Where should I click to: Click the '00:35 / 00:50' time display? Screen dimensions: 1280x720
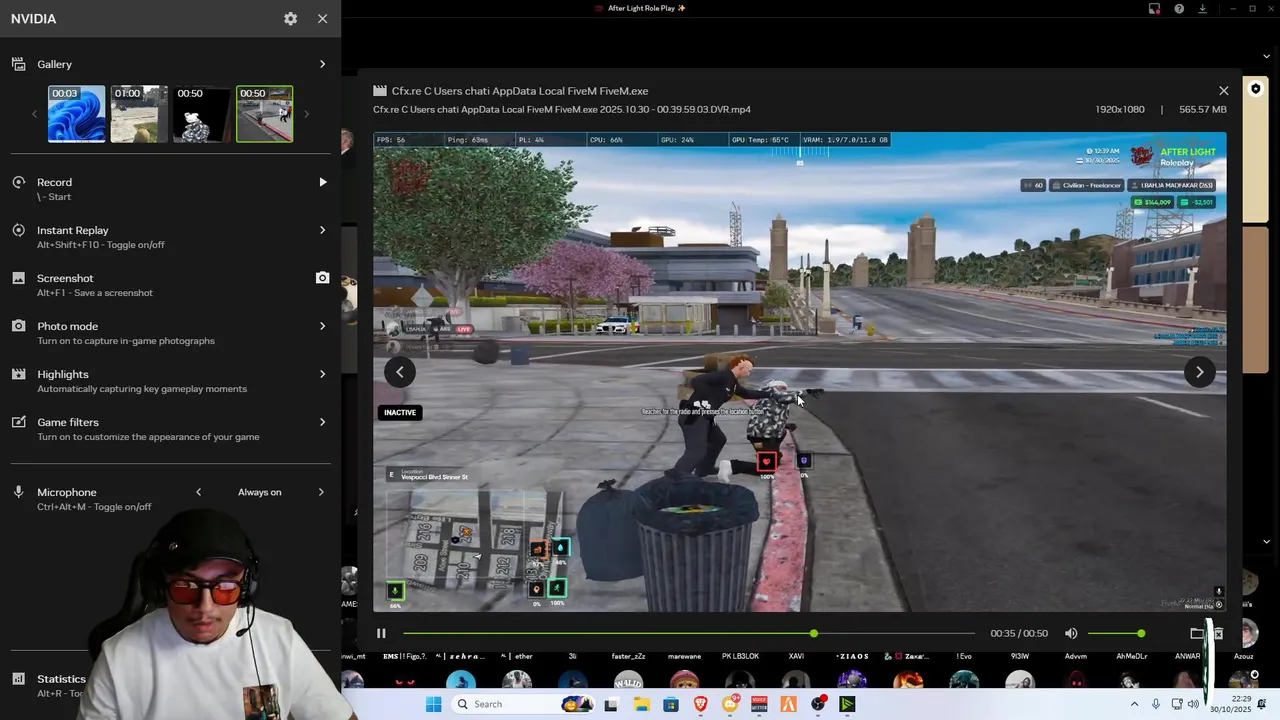[1019, 633]
